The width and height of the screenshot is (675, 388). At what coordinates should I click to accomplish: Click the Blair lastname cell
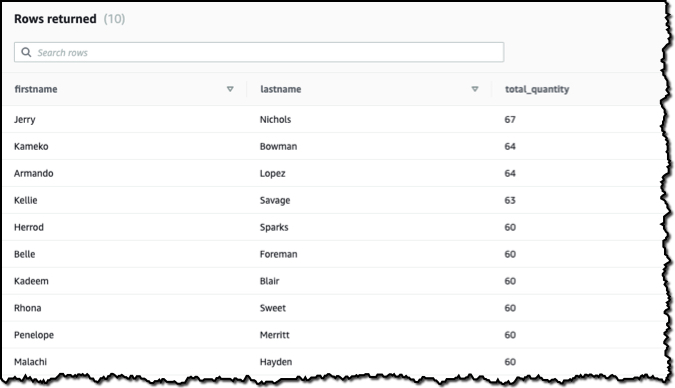[x=269, y=281]
